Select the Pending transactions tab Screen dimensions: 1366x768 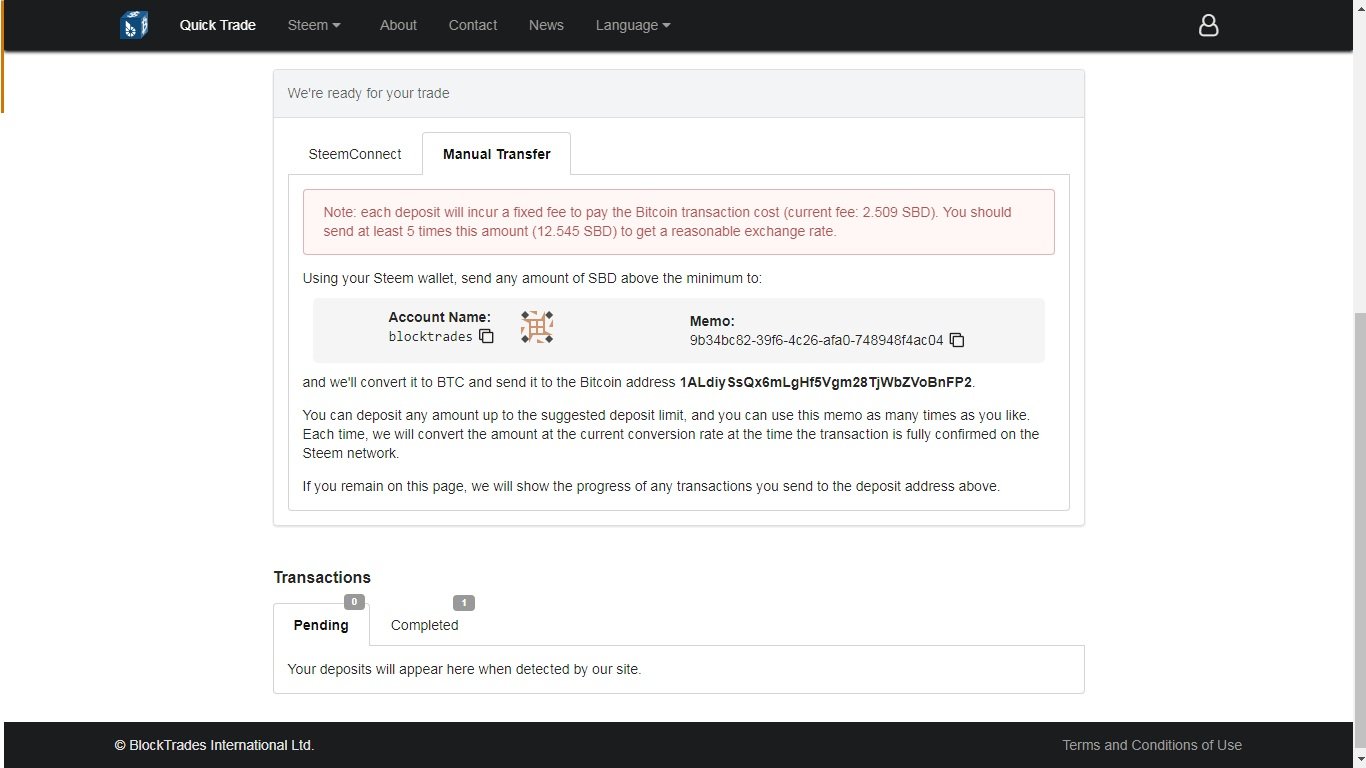(321, 625)
